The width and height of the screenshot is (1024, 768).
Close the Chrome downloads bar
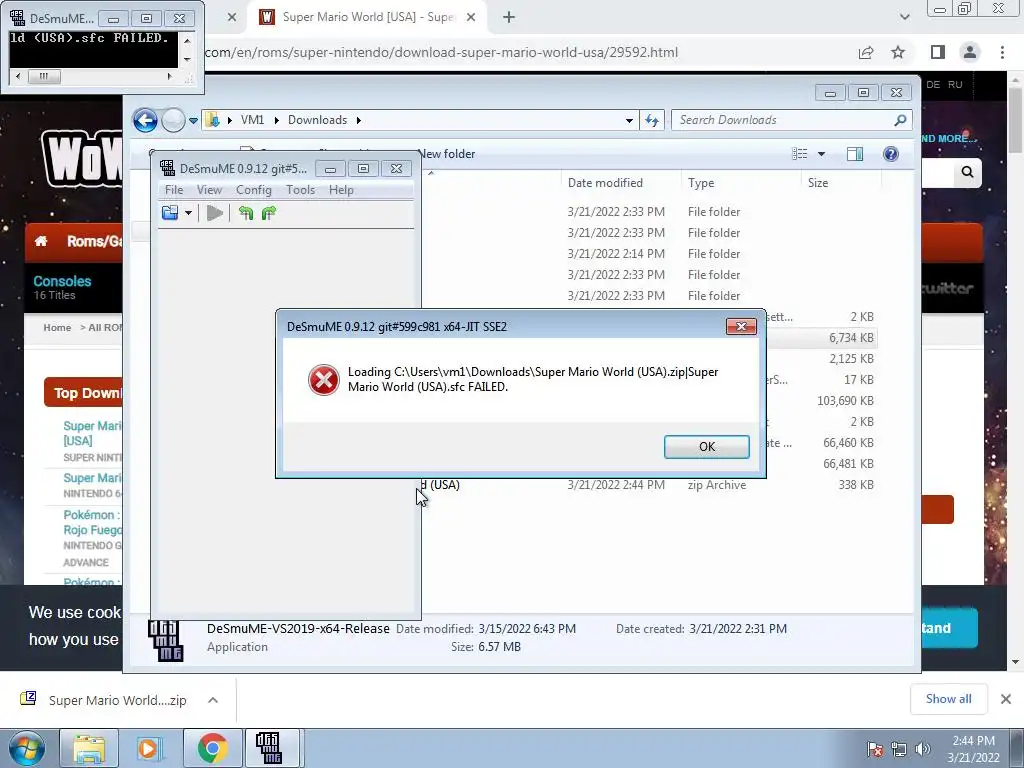point(1006,699)
